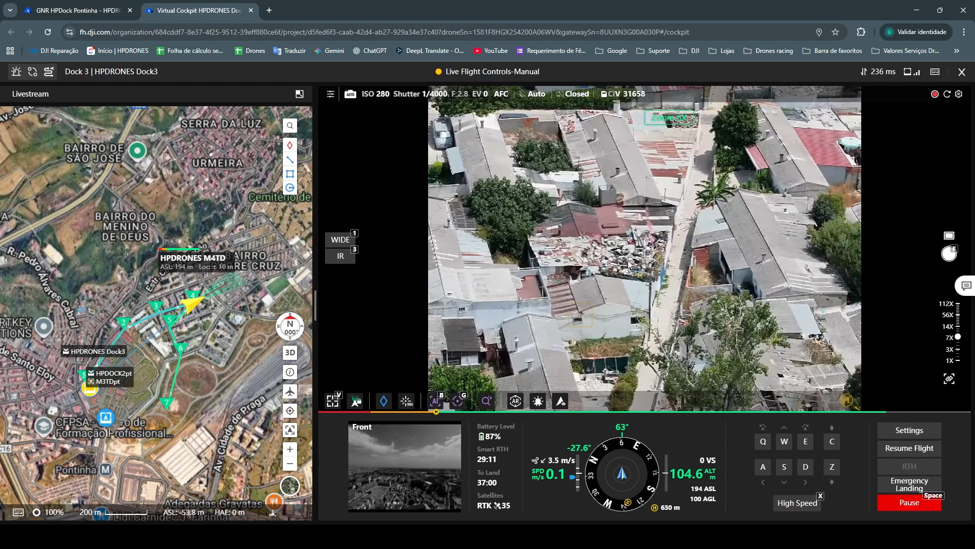Click the Pause flight button

click(909, 503)
